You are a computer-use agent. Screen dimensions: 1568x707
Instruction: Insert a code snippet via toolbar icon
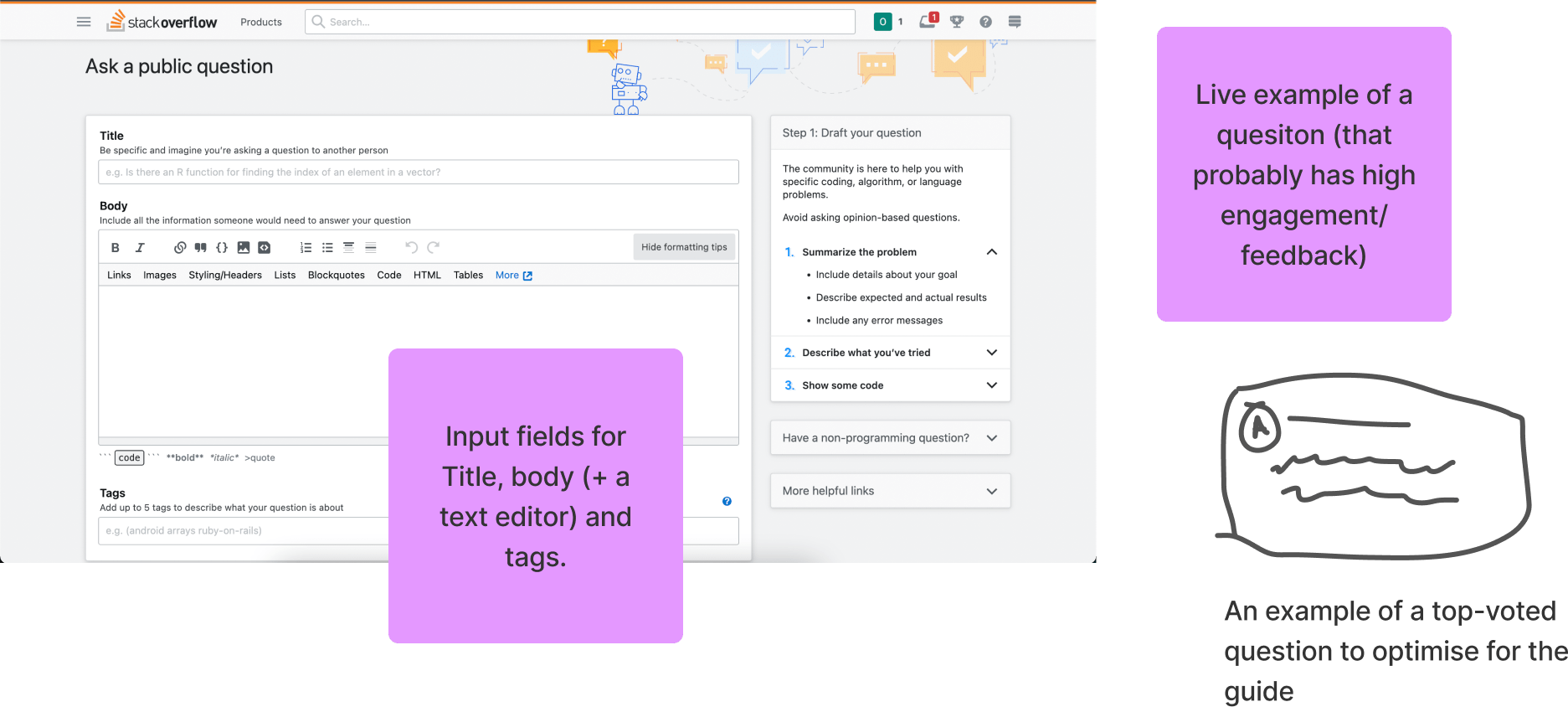click(265, 247)
